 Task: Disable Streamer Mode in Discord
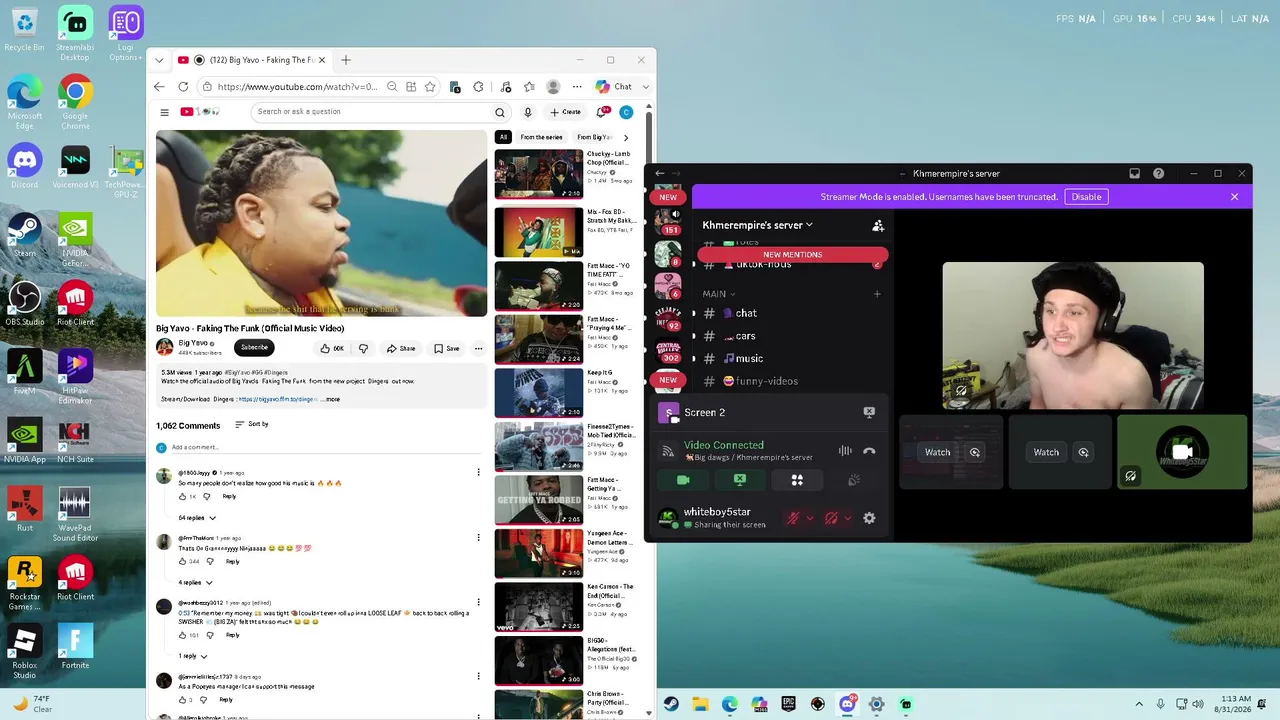point(1086,197)
